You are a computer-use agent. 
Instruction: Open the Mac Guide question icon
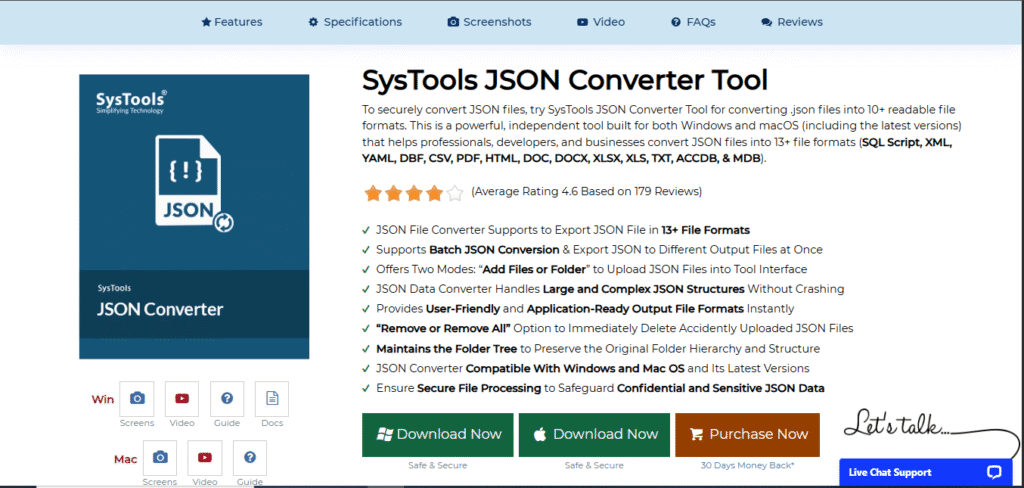tap(249, 457)
